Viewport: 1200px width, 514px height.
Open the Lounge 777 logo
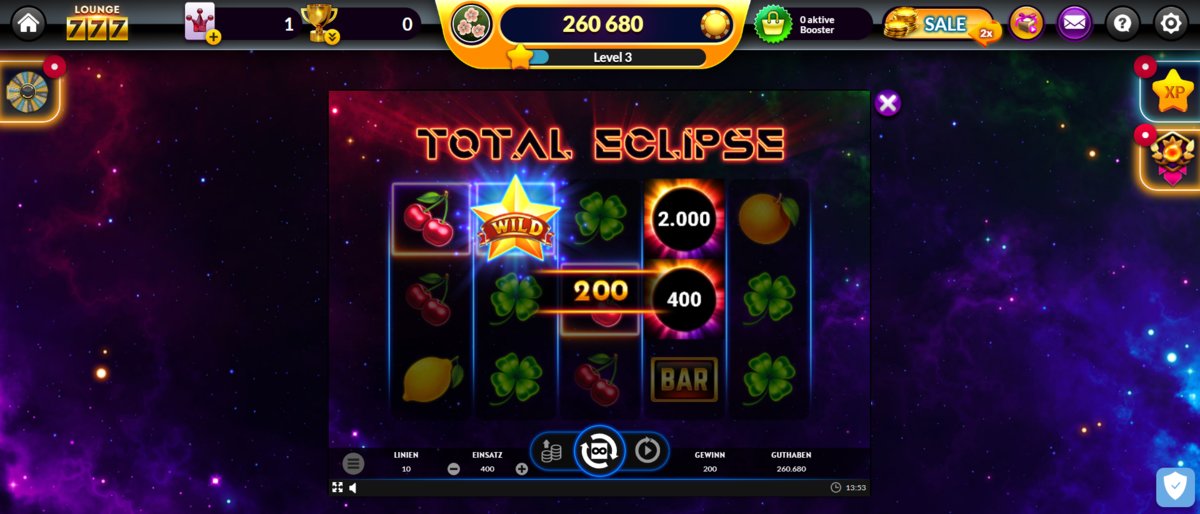[x=97, y=22]
